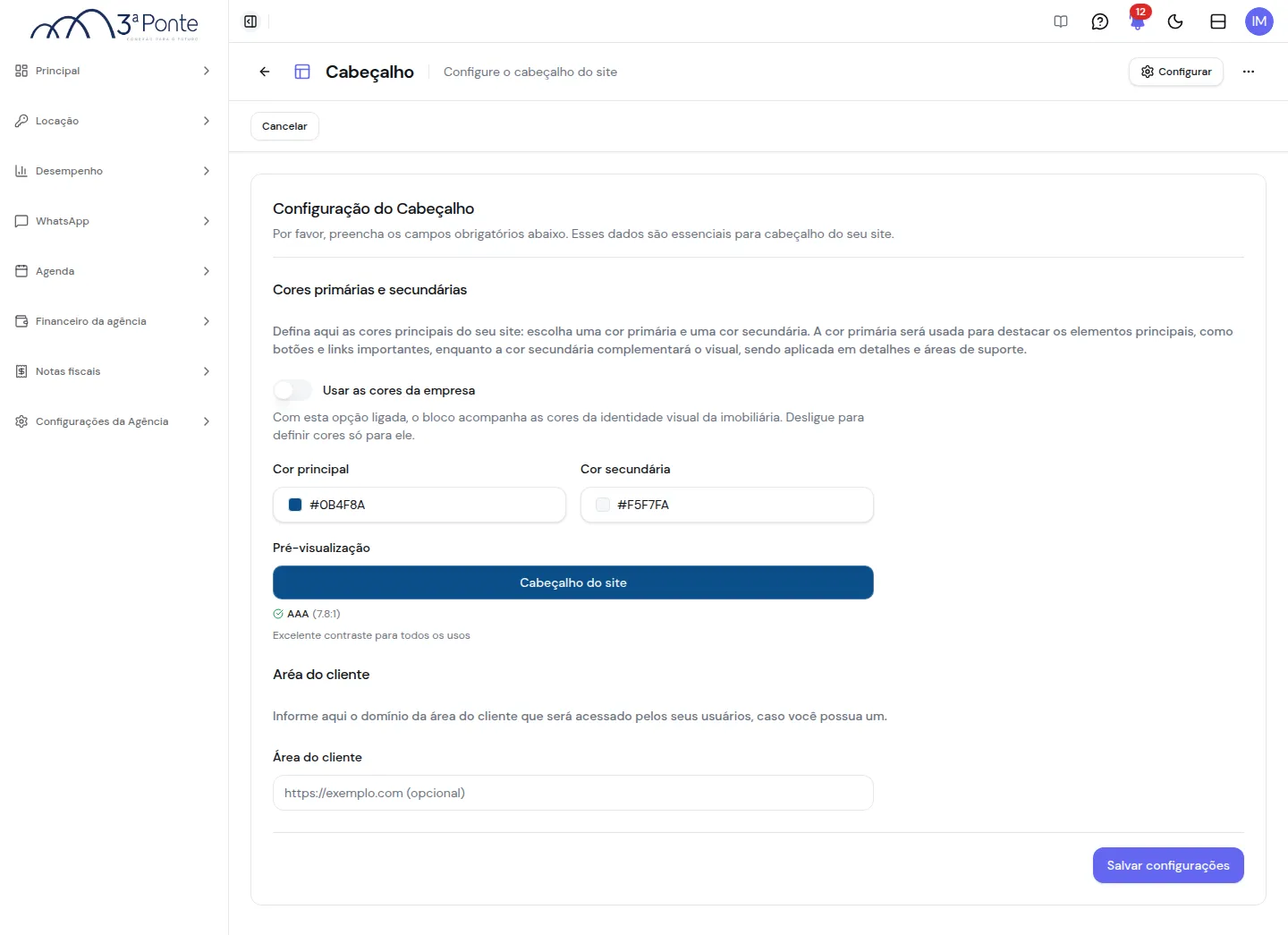Click the layout panel icon in top bar
This screenshot has width=1288, height=935.
pyautogui.click(x=1218, y=21)
